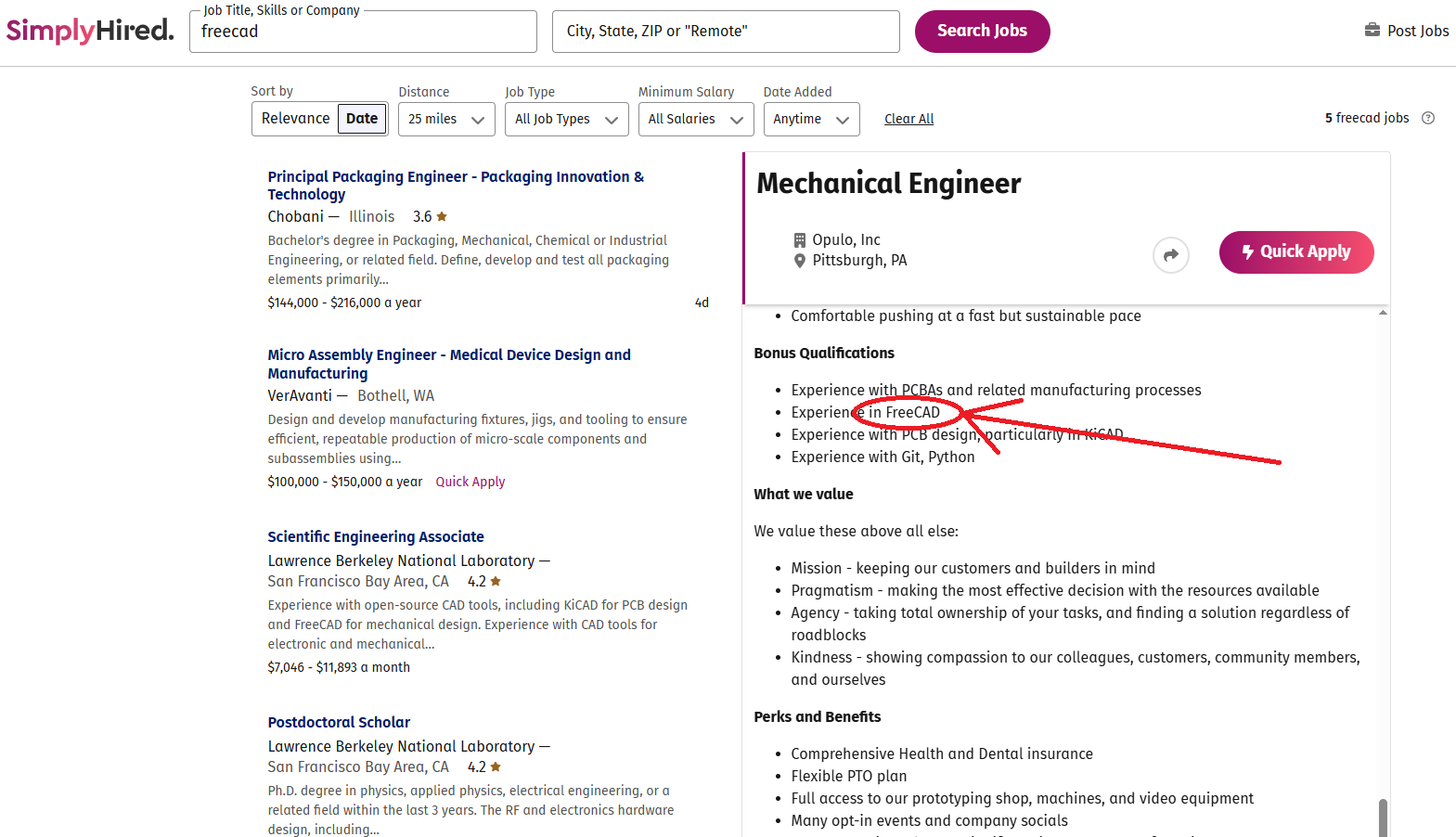Click the briefcase icon near Post Jobs
The image size is (1456, 837).
click(x=1372, y=30)
